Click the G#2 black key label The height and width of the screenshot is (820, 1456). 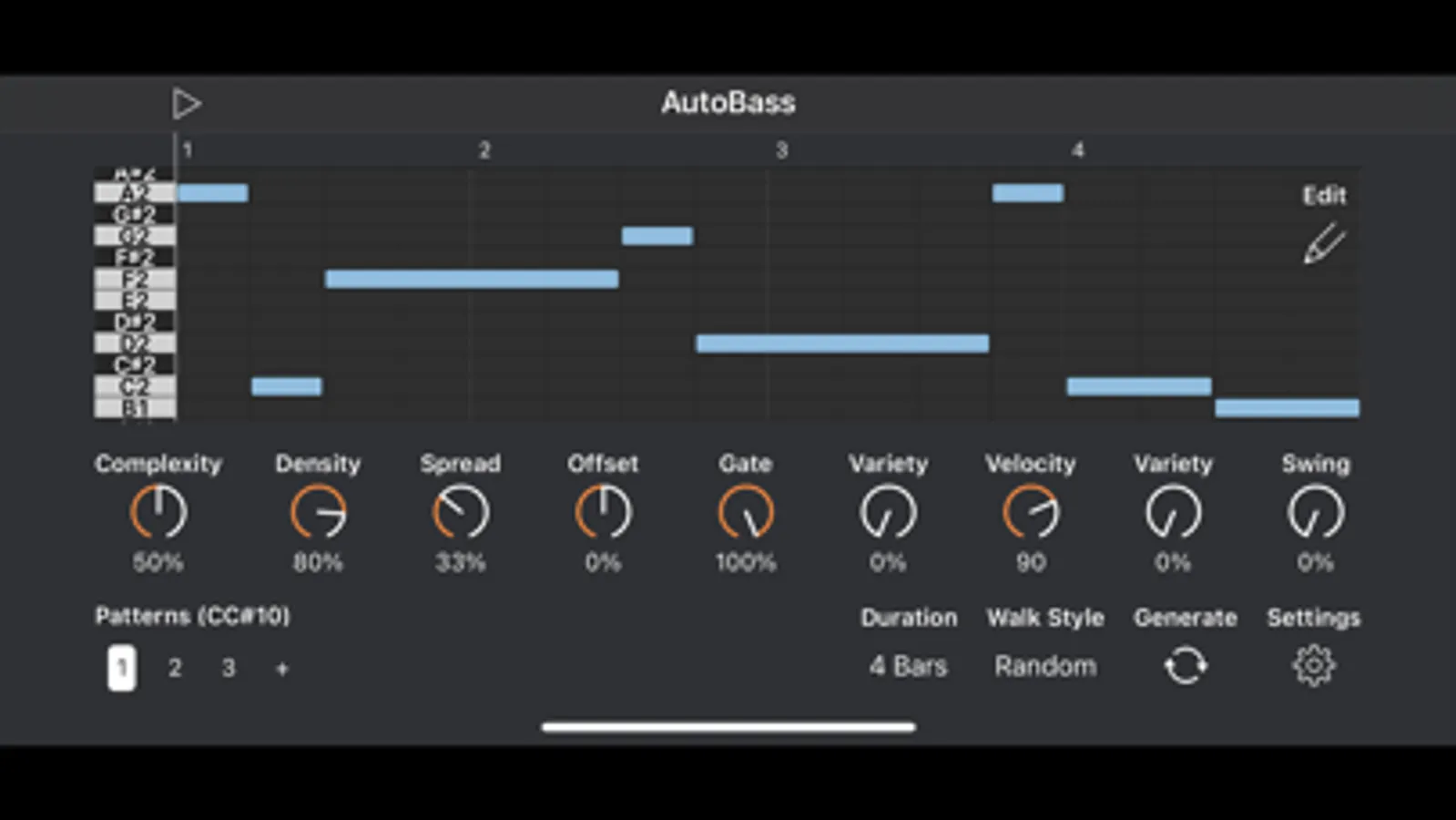click(135, 215)
